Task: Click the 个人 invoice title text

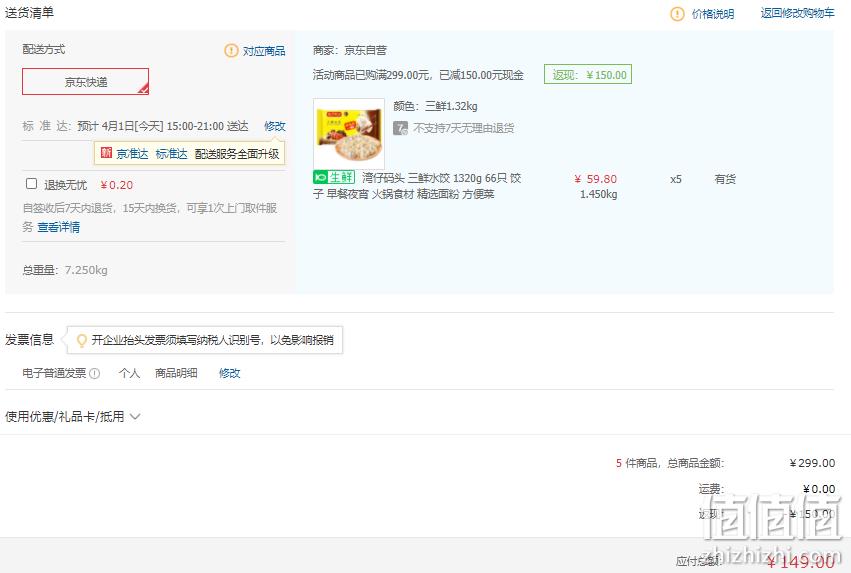Action: pyautogui.click(x=129, y=373)
